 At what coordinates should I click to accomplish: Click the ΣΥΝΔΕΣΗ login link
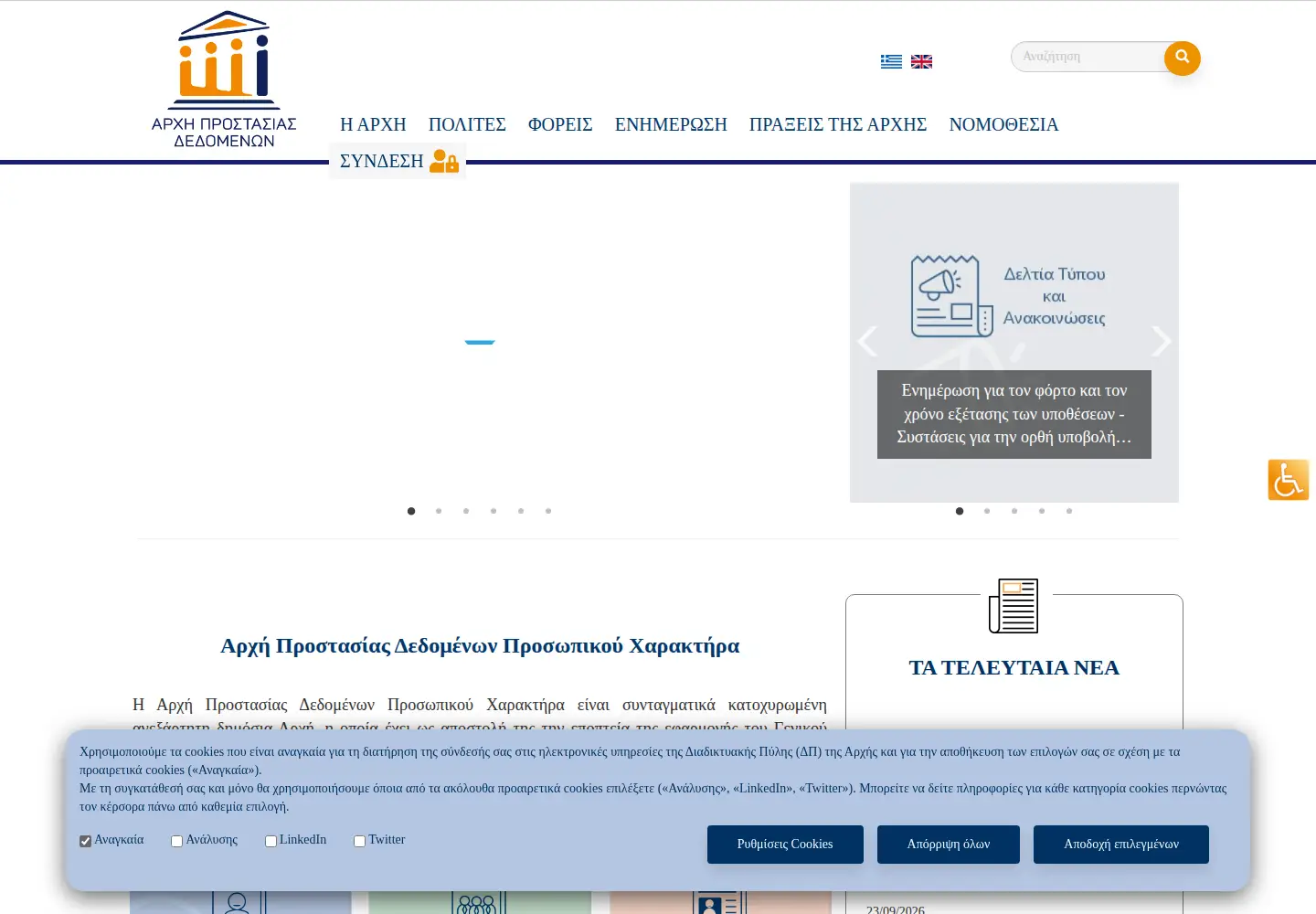[382, 161]
